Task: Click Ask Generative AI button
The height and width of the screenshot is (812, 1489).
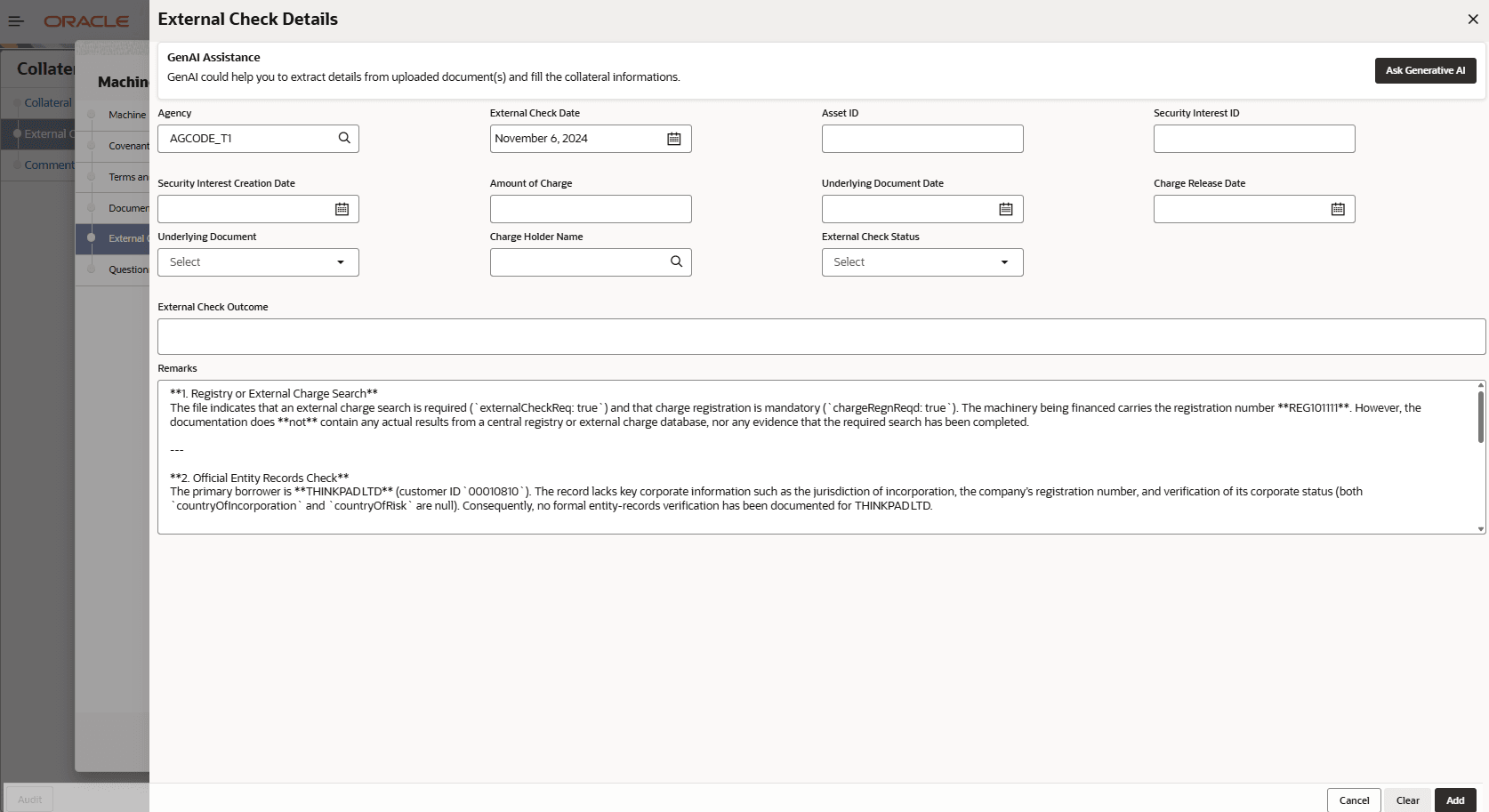Action: point(1425,70)
